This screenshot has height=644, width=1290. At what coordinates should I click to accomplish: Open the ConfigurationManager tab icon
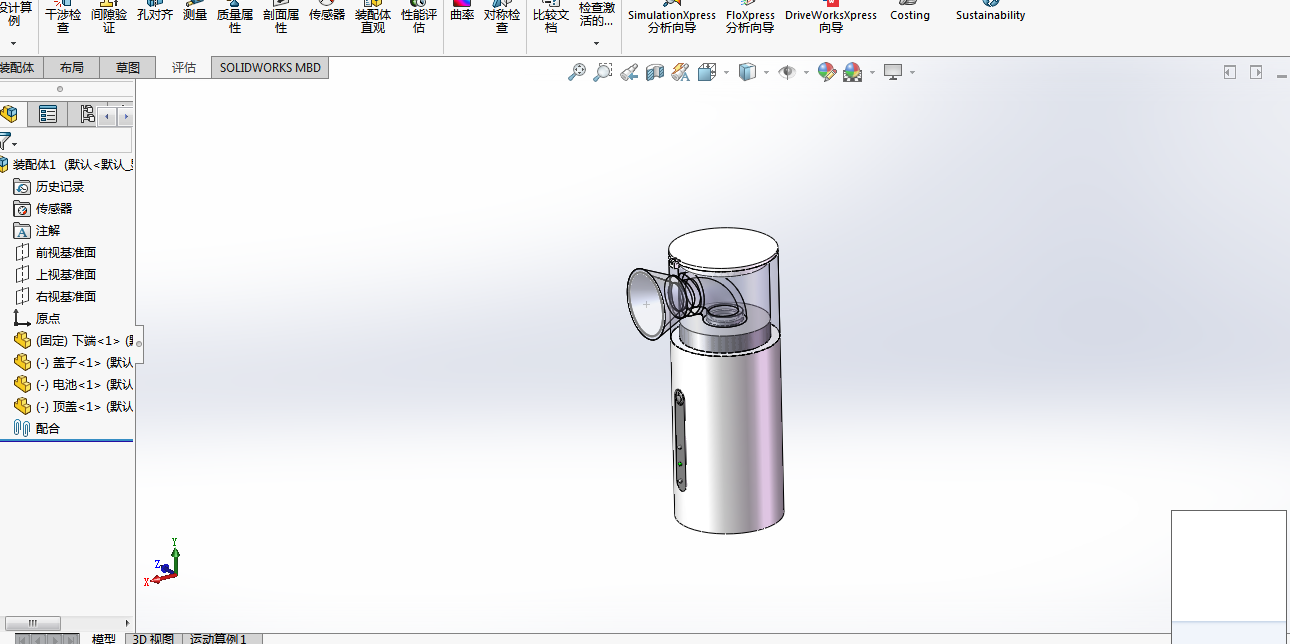click(x=87, y=114)
